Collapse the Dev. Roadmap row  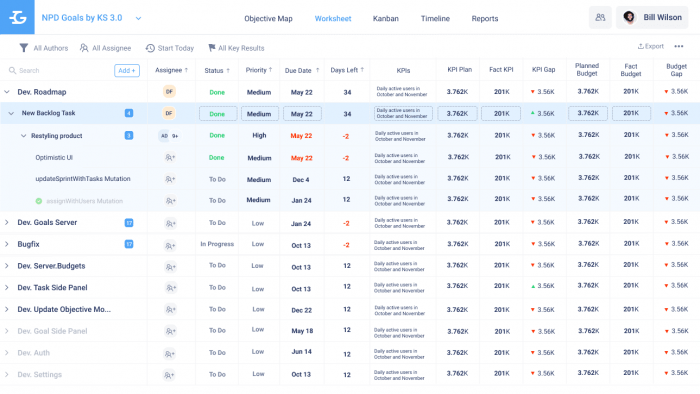[x=7, y=92]
